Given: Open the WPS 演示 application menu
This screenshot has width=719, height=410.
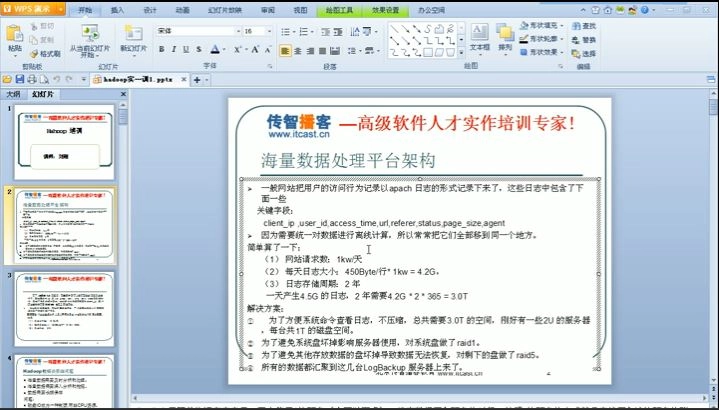Looking at the screenshot, I should [33, 9].
